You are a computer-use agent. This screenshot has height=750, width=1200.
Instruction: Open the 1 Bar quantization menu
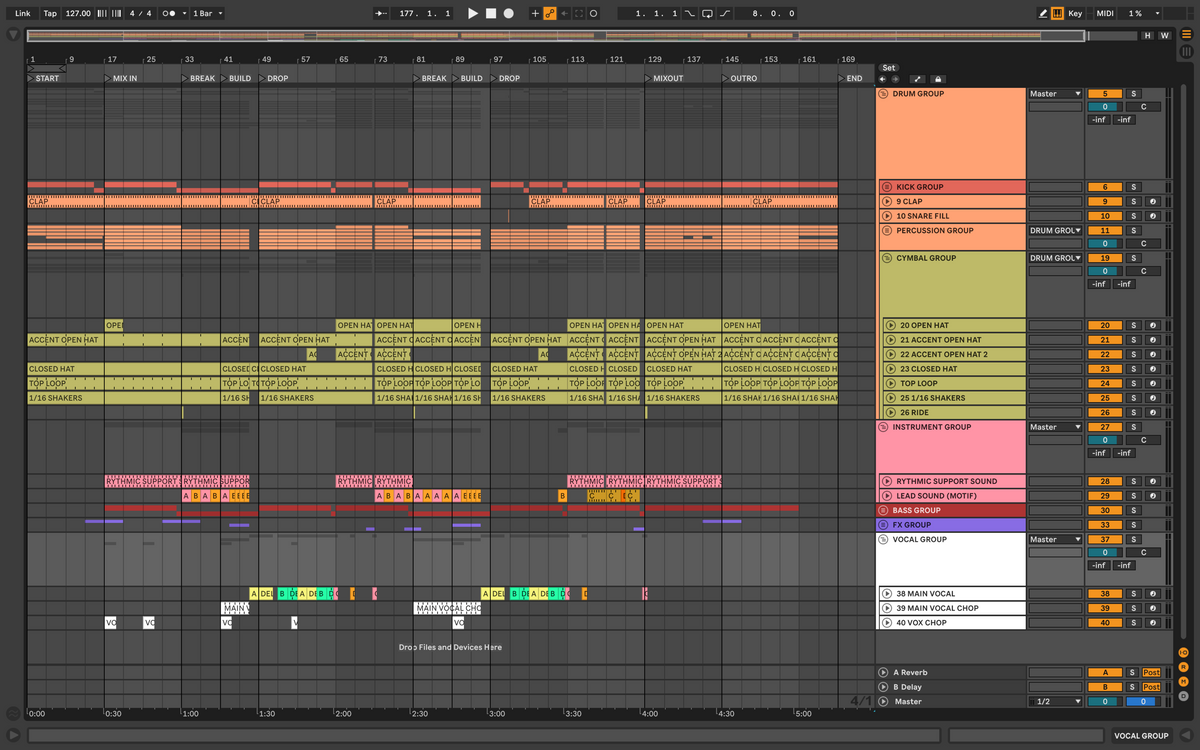(207, 13)
